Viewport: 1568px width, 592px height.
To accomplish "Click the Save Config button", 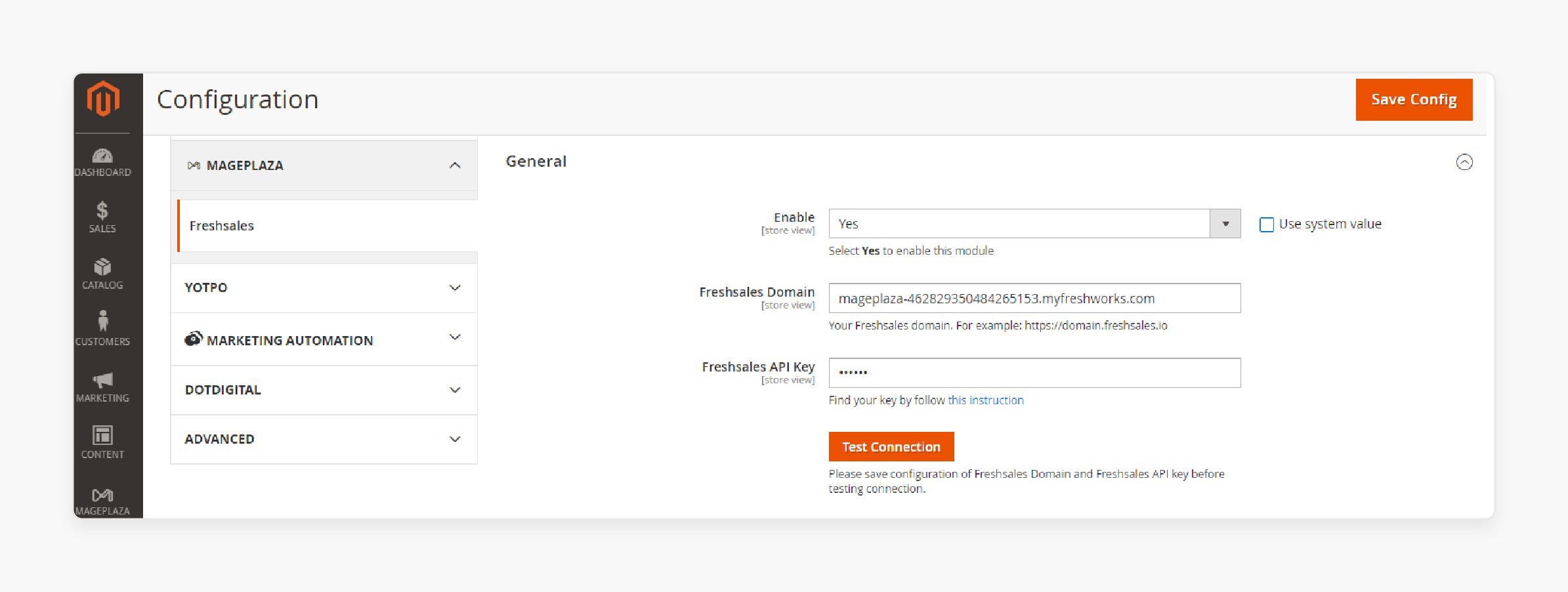I will point(1414,100).
